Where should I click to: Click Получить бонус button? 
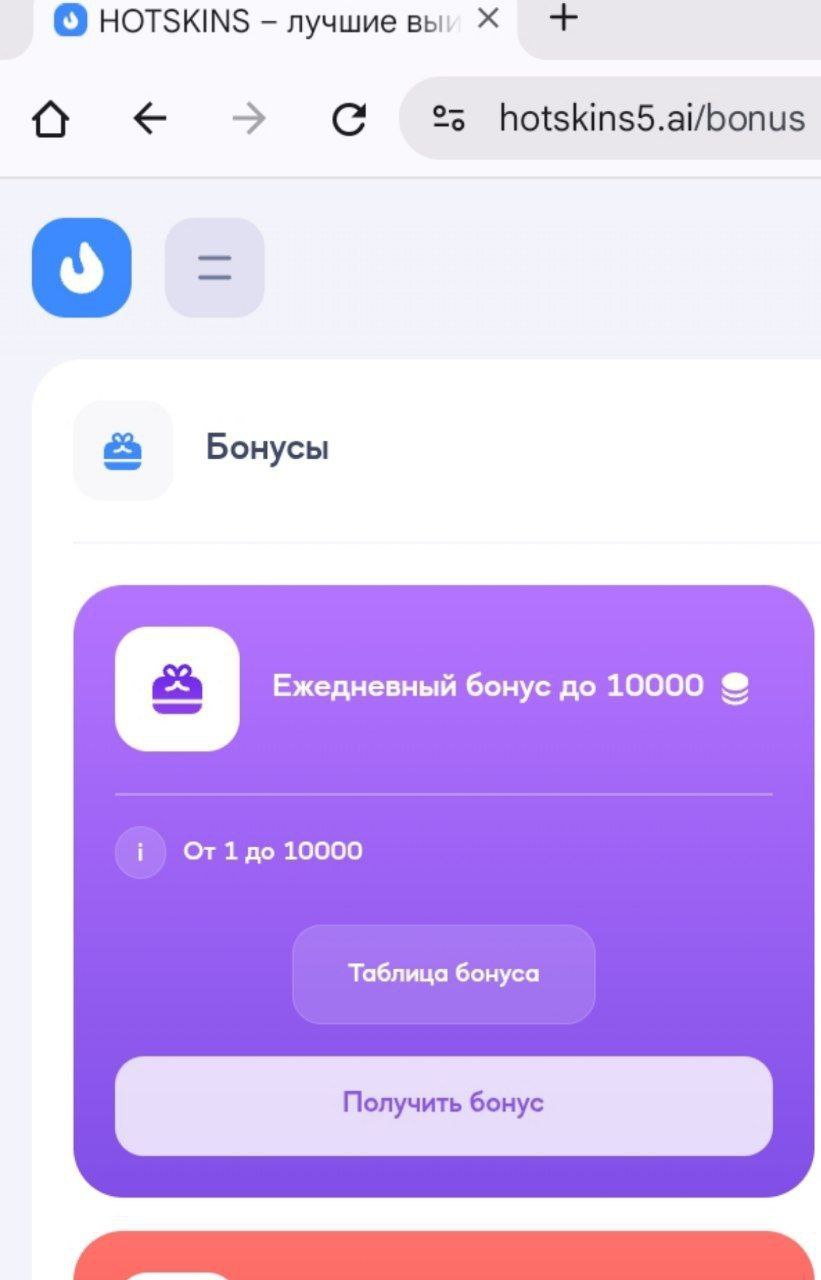[x=443, y=1105]
